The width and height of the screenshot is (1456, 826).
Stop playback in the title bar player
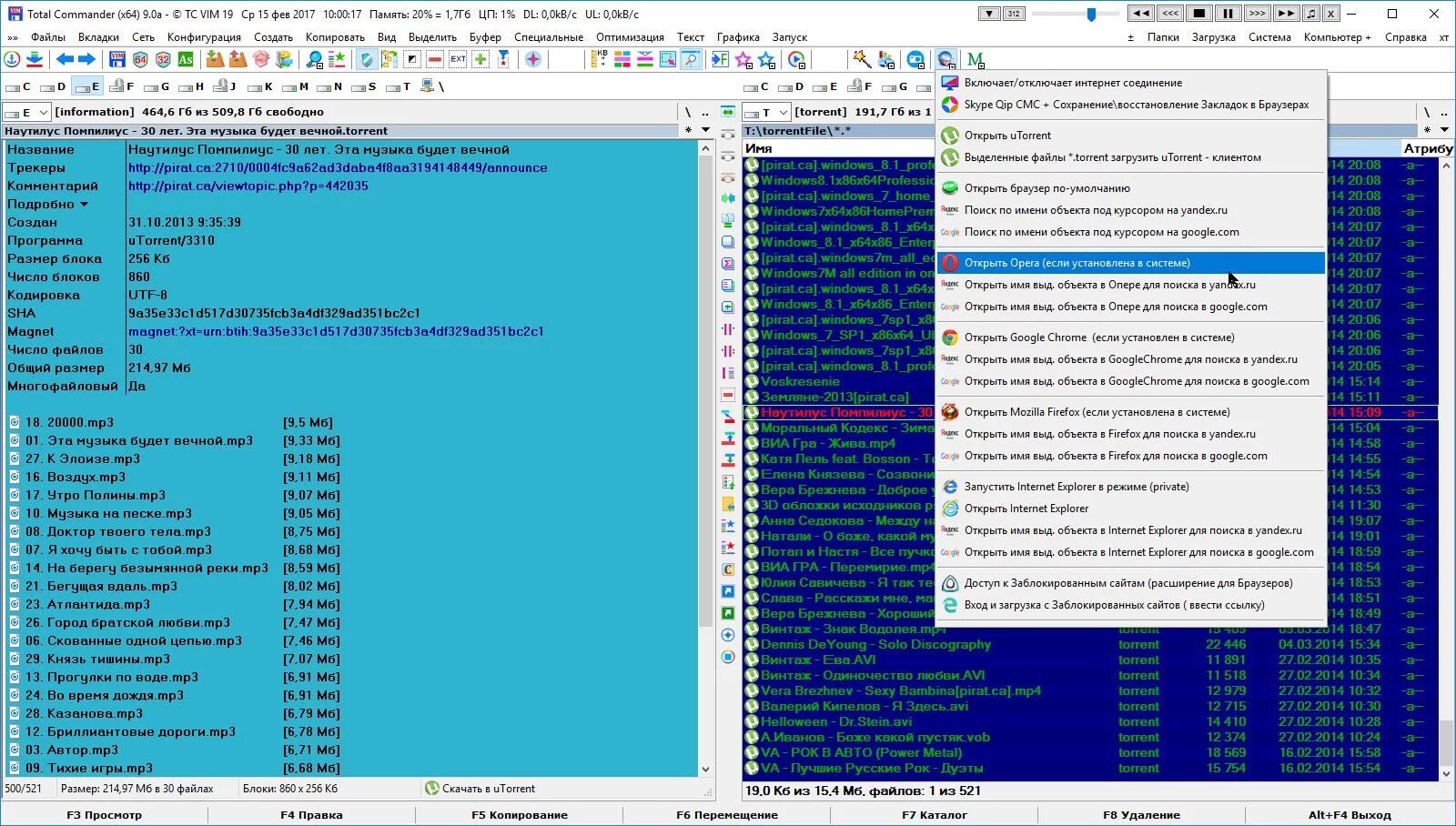click(x=1199, y=14)
